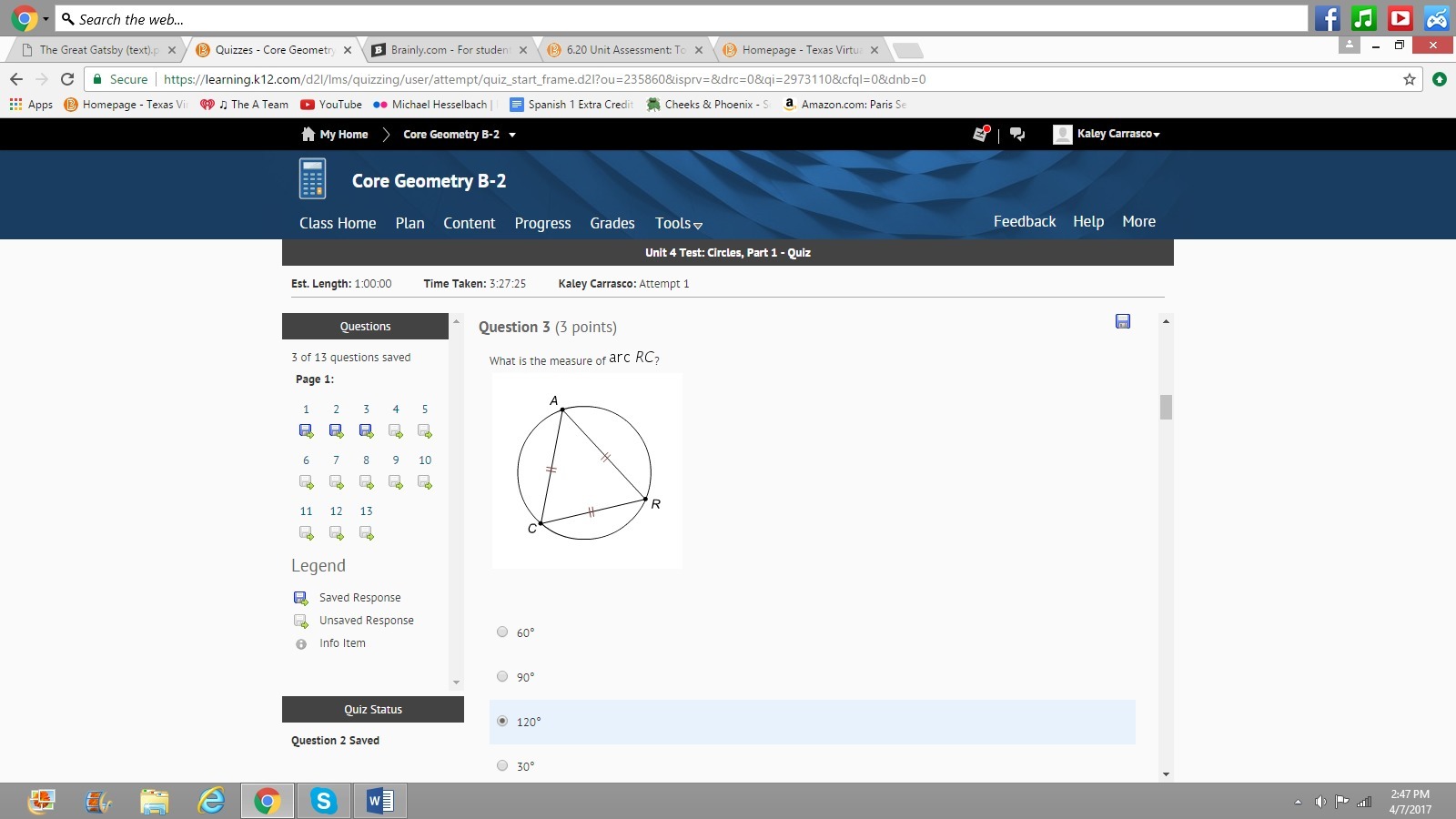Screen dimensions: 1456x819
Task: Select the 90° answer option
Action: (x=502, y=676)
